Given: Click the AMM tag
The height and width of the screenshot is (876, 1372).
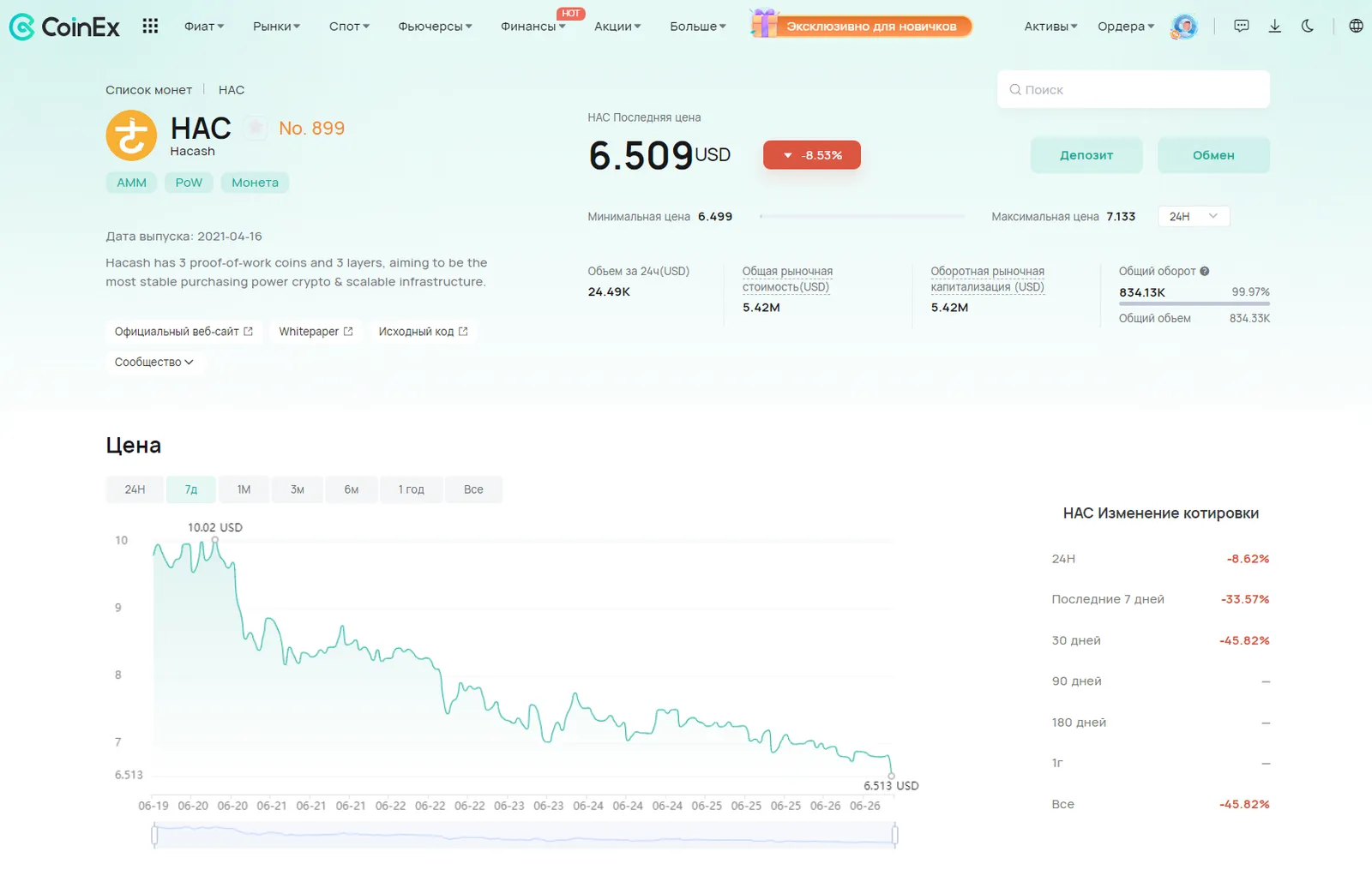Looking at the screenshot, I should [x=131, y=183].
